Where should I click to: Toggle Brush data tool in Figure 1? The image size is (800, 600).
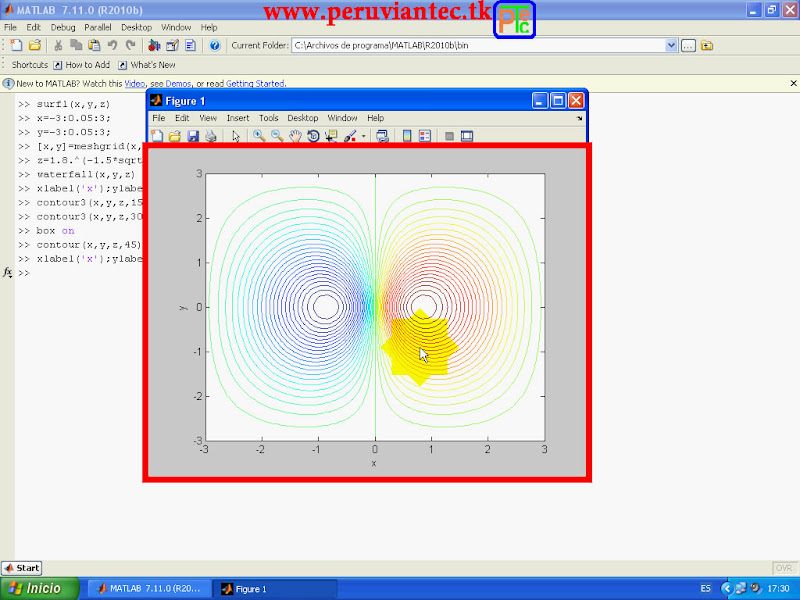click(x=350, y=136)
